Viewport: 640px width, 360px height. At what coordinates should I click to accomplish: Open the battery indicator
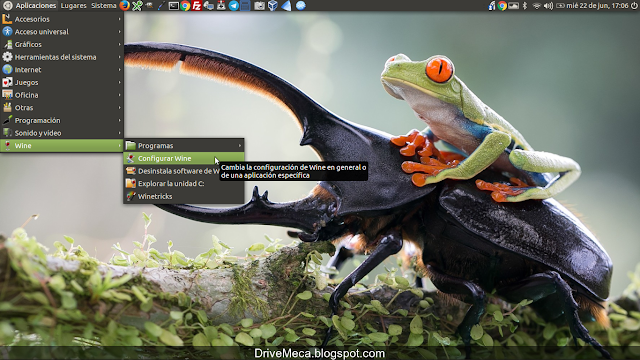[x=560, y=6]
